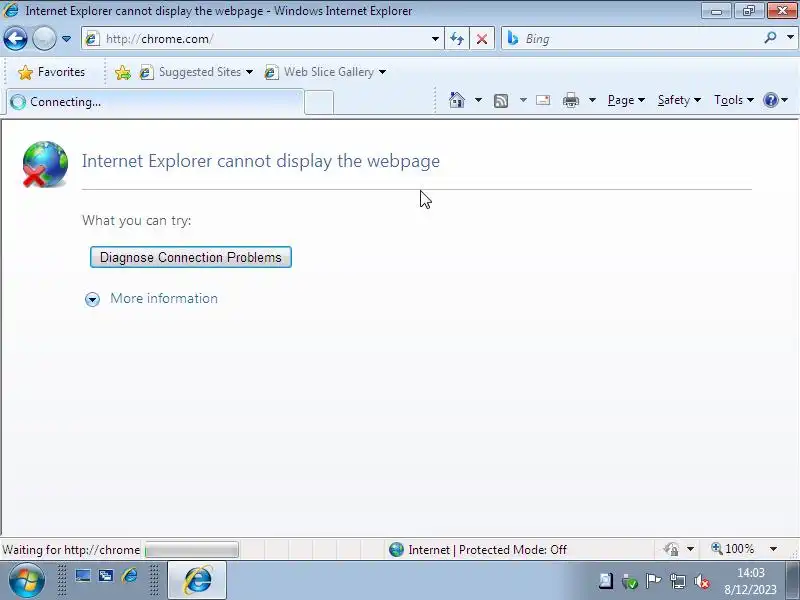
Task: Launch Internet Explorer from quick launch
Action: click(x=130, y=577)
